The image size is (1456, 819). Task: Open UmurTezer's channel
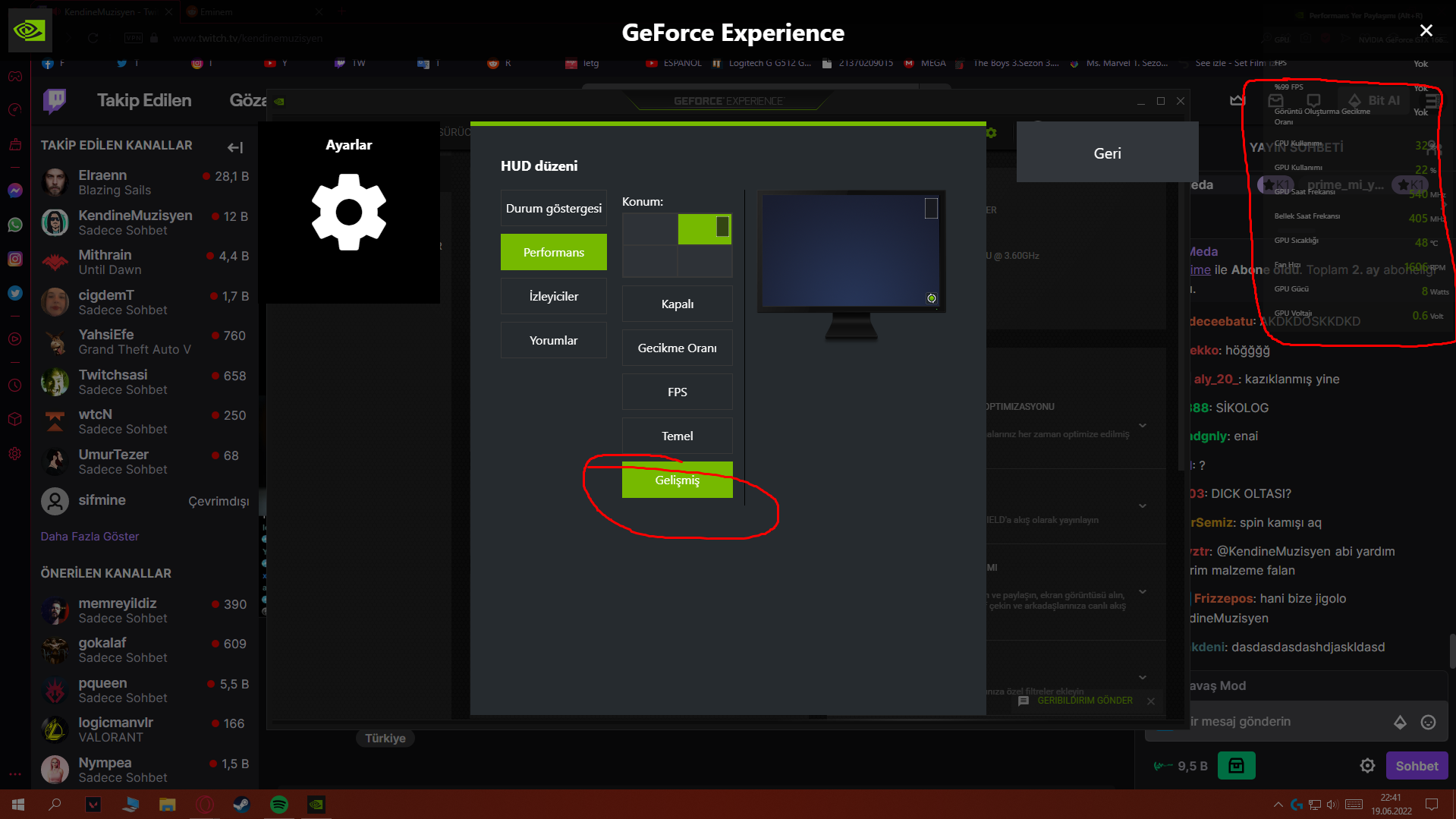point(144,461)
